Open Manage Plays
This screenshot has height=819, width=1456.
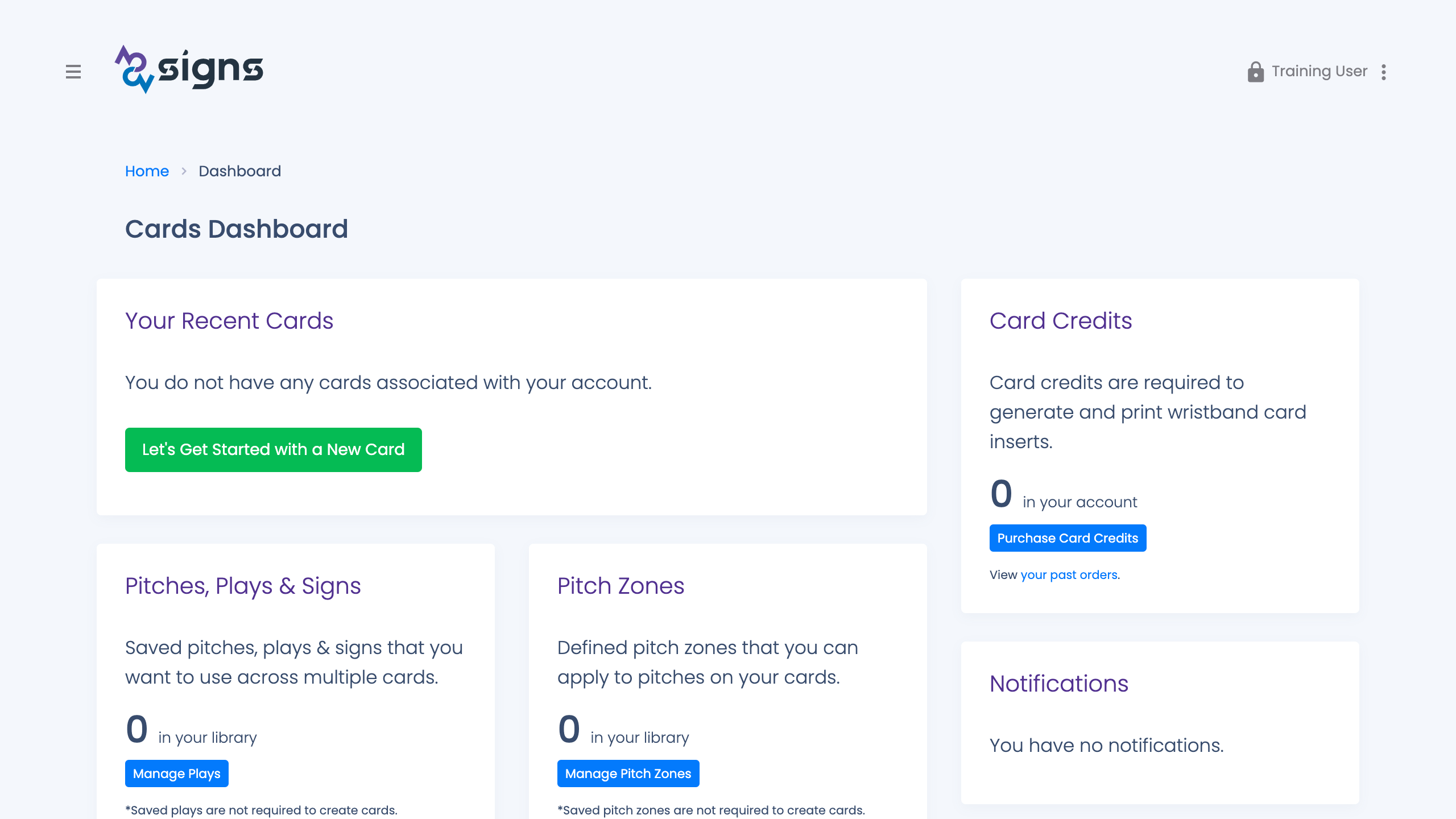(176, 773)
